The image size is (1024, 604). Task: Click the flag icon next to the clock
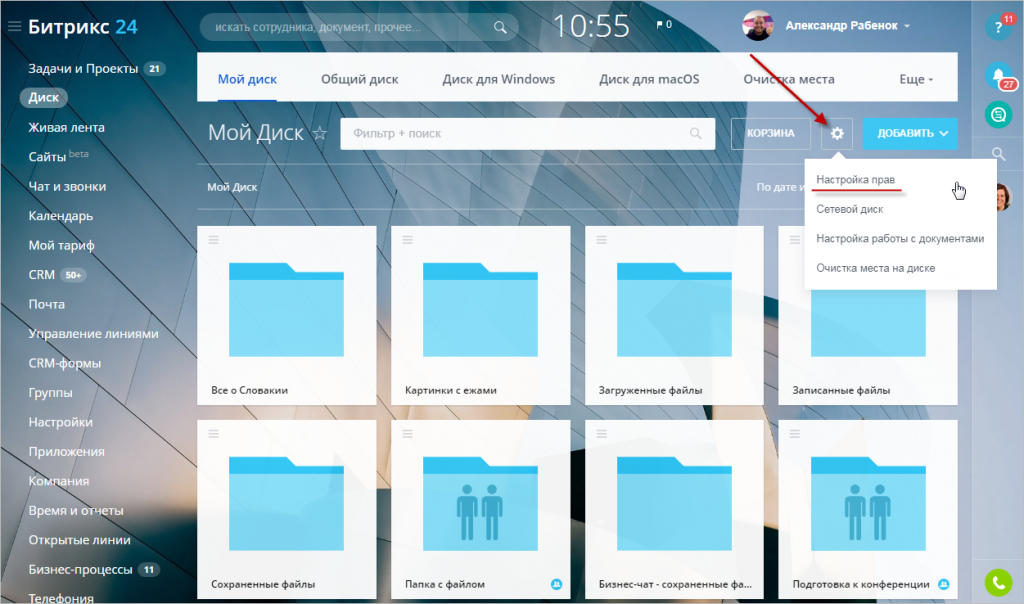tap(660, 25)
